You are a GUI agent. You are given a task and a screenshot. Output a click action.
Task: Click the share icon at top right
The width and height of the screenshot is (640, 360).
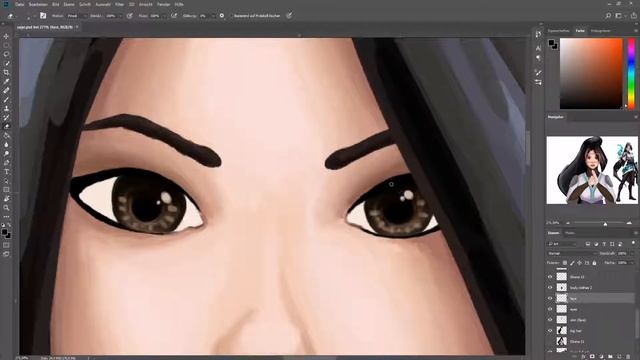point(633,16)
